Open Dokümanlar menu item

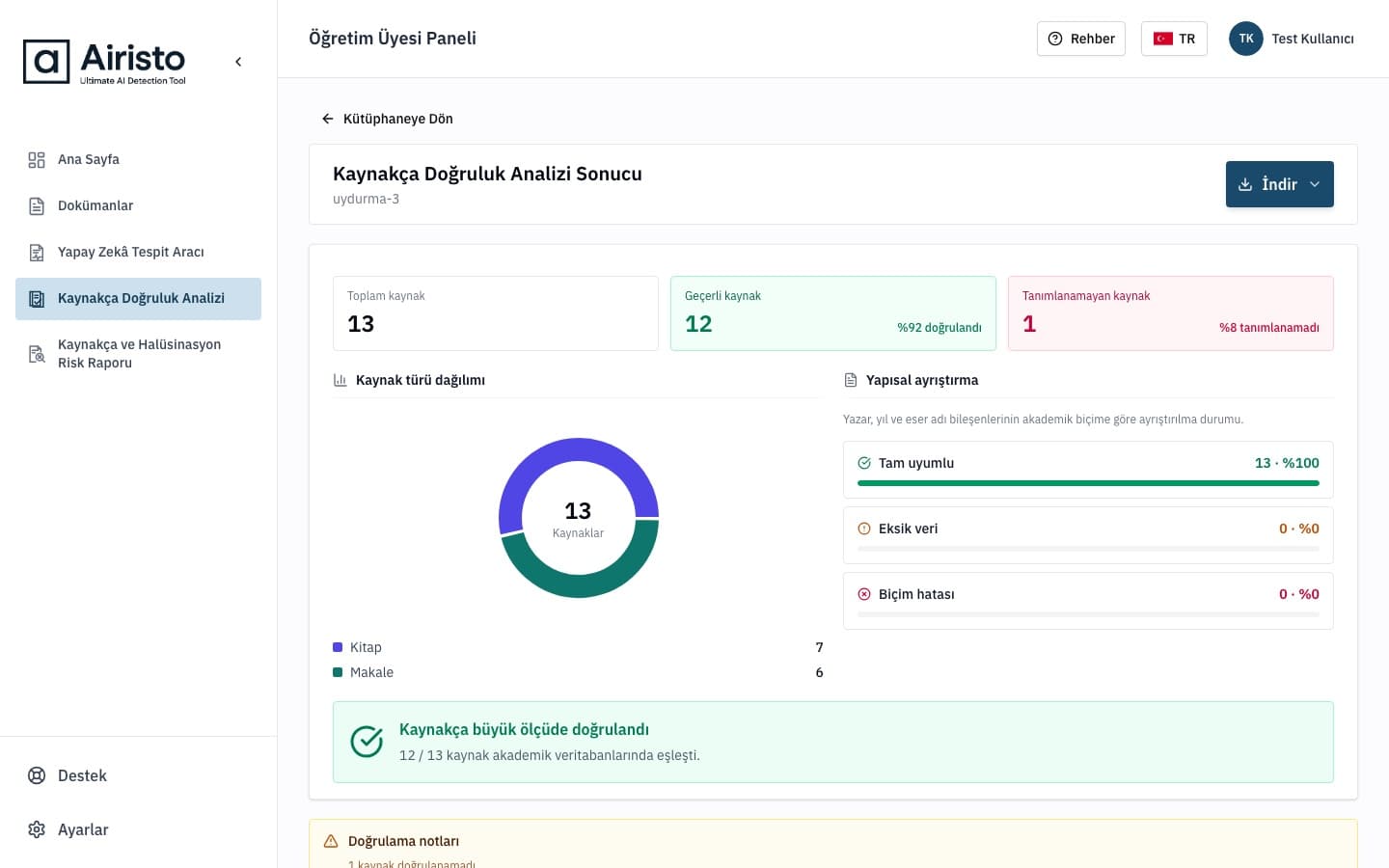pyautogui.click(x=138, y=206)
